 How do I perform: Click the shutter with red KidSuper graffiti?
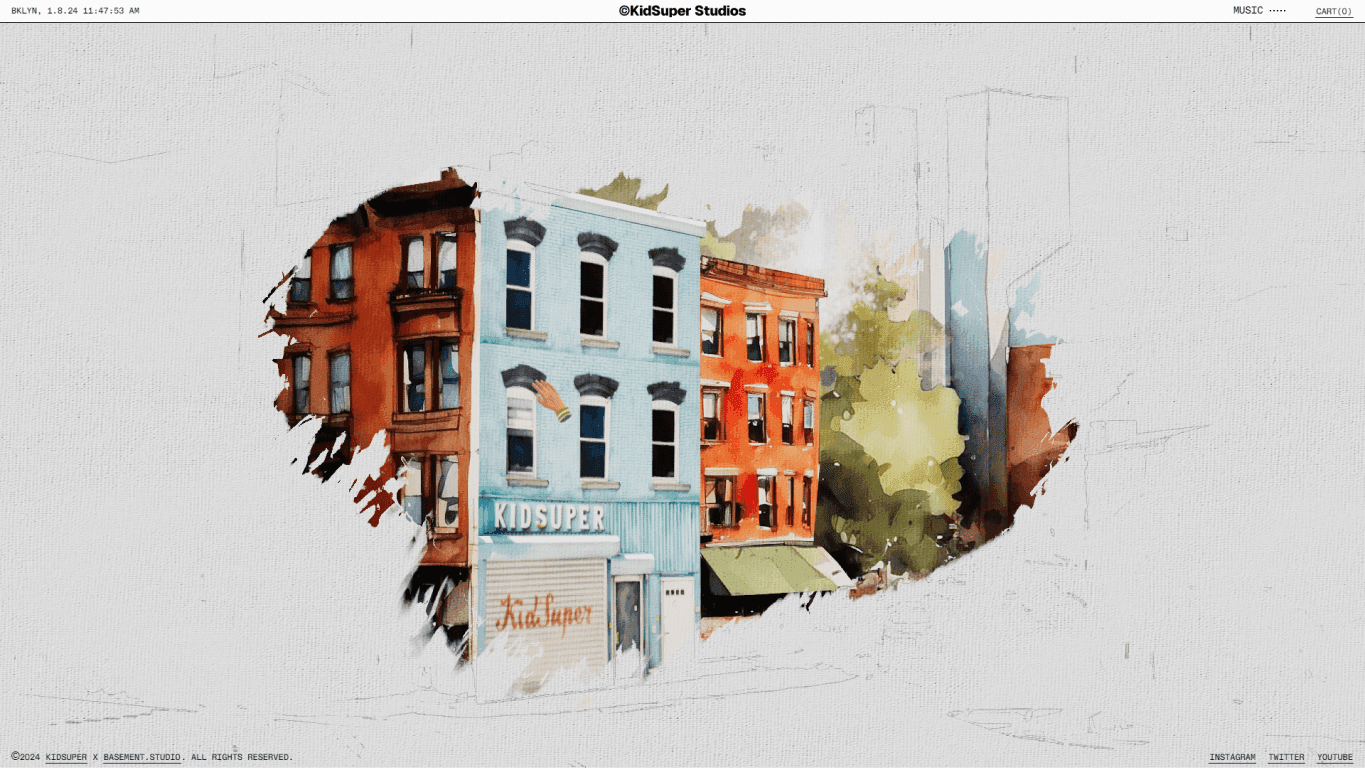pos(546,612)
